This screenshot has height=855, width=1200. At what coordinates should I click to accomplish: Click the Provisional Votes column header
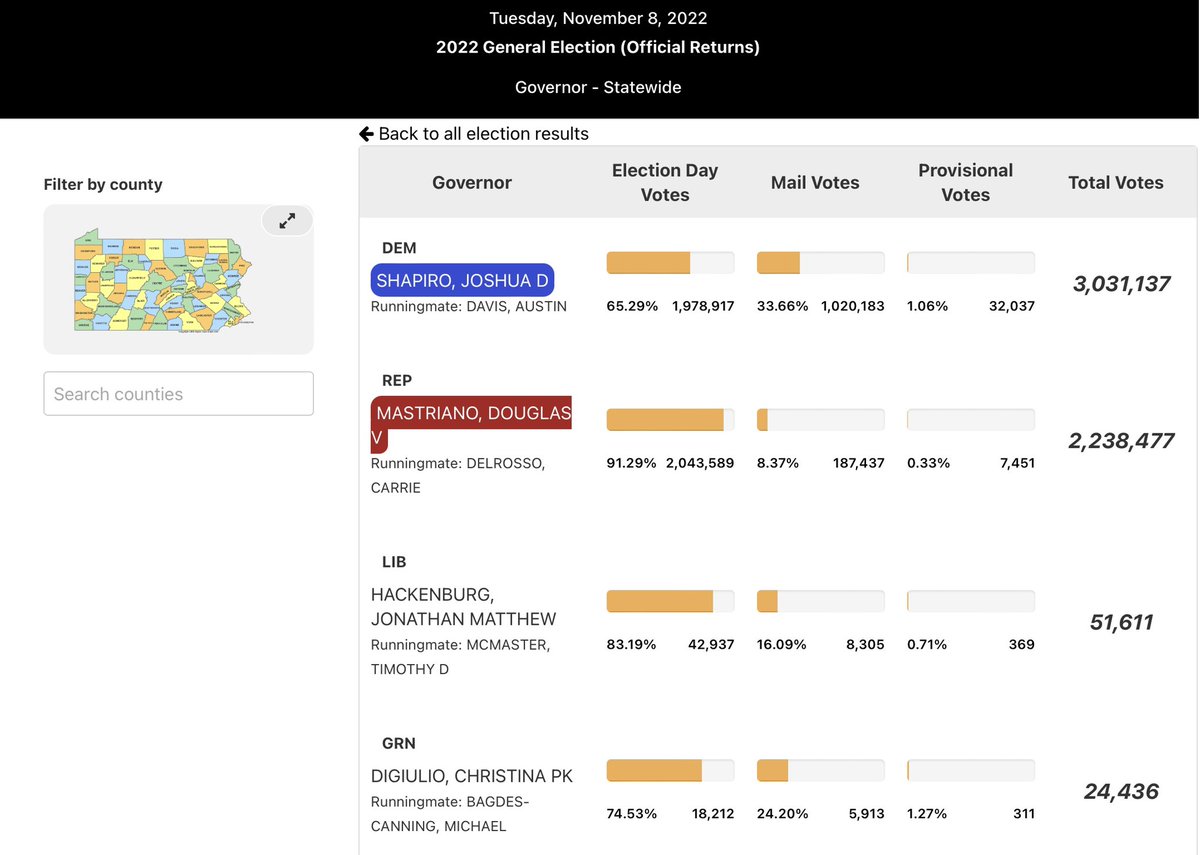pos(965,183)
